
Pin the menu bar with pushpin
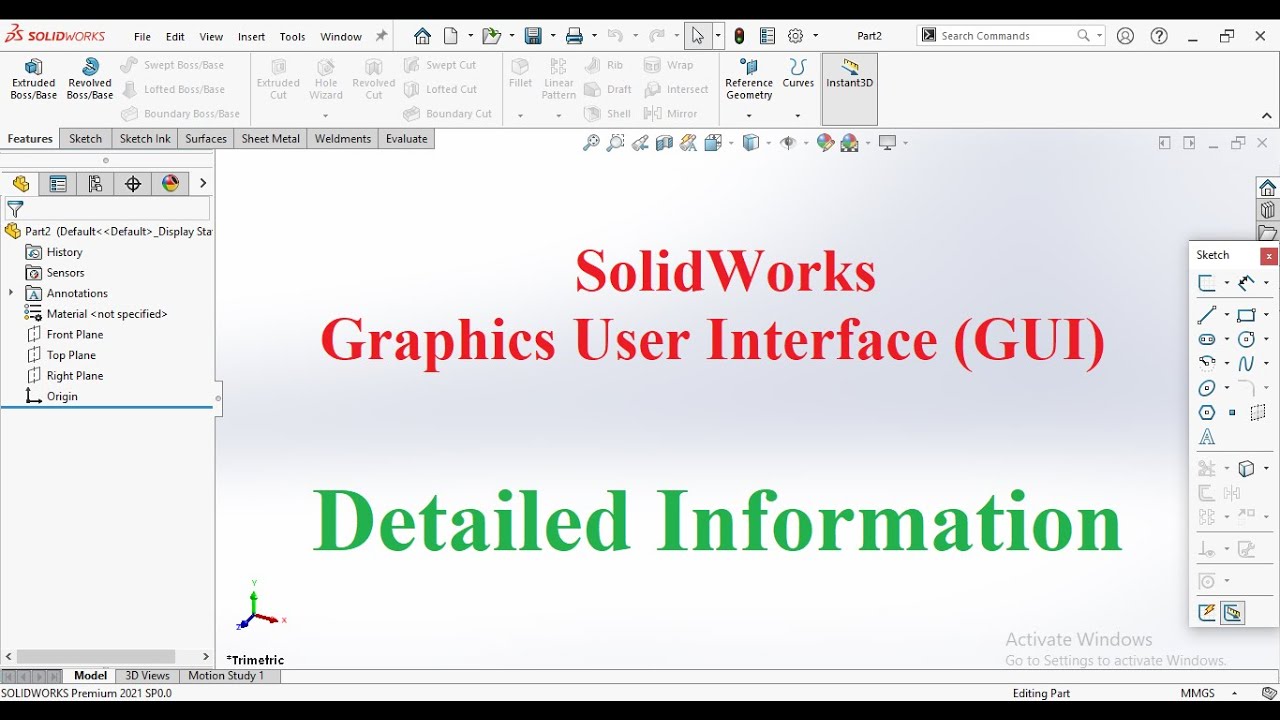click(381, 36)
